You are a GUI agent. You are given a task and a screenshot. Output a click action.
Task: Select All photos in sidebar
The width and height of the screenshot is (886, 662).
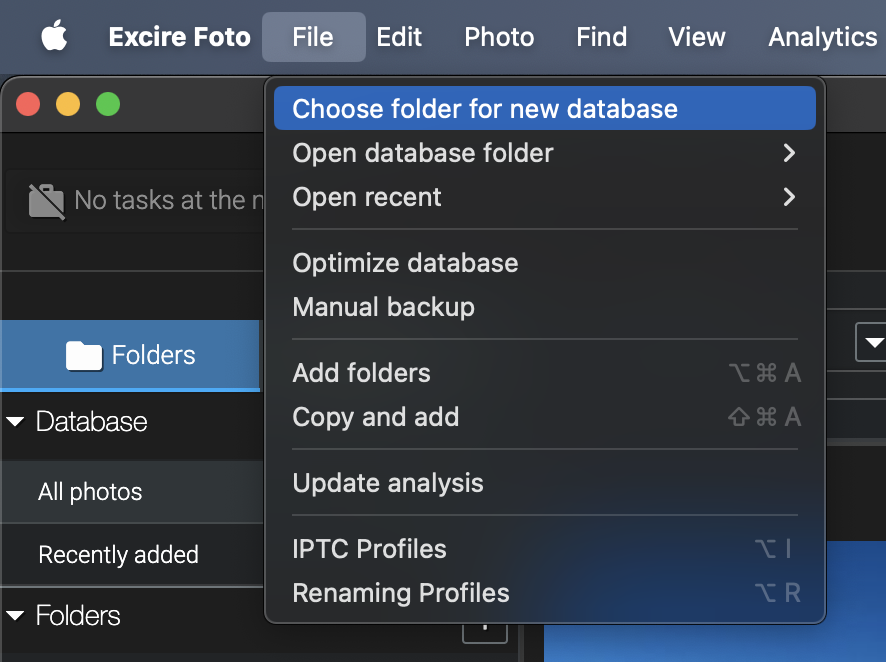click(132, 492)
